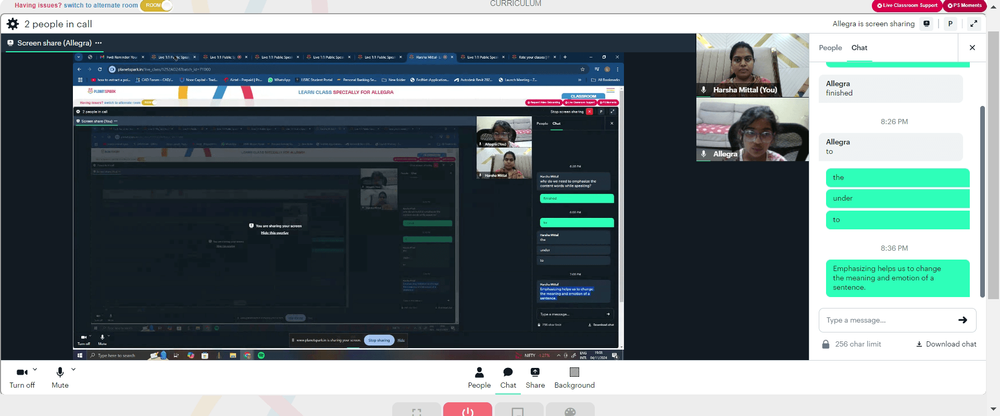Screen dimensions: 1000x416
Task: Click the '8:26 PM' timestamp
Action: pyautogui.click(x=894, y=121)
